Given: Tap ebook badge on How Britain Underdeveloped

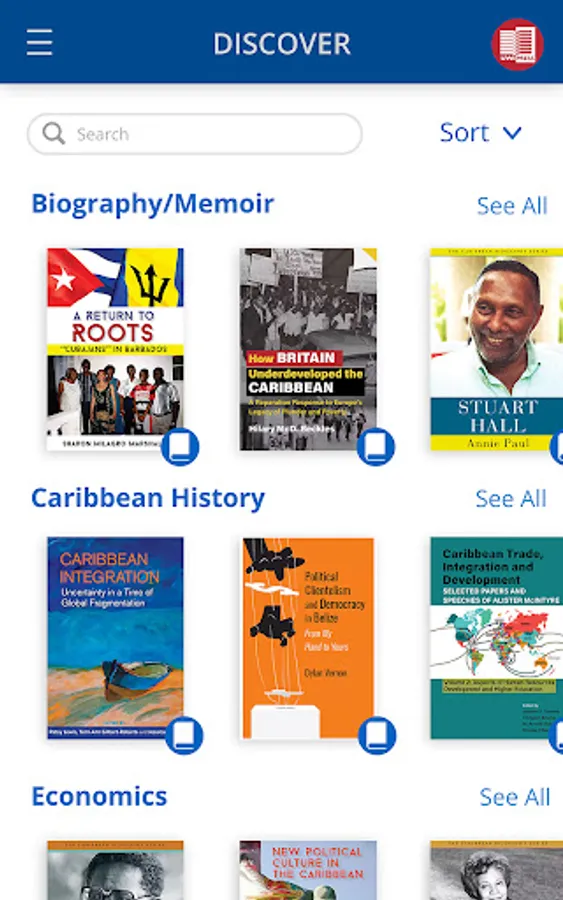Looking at the screenshot, I should tap(375, 447).
